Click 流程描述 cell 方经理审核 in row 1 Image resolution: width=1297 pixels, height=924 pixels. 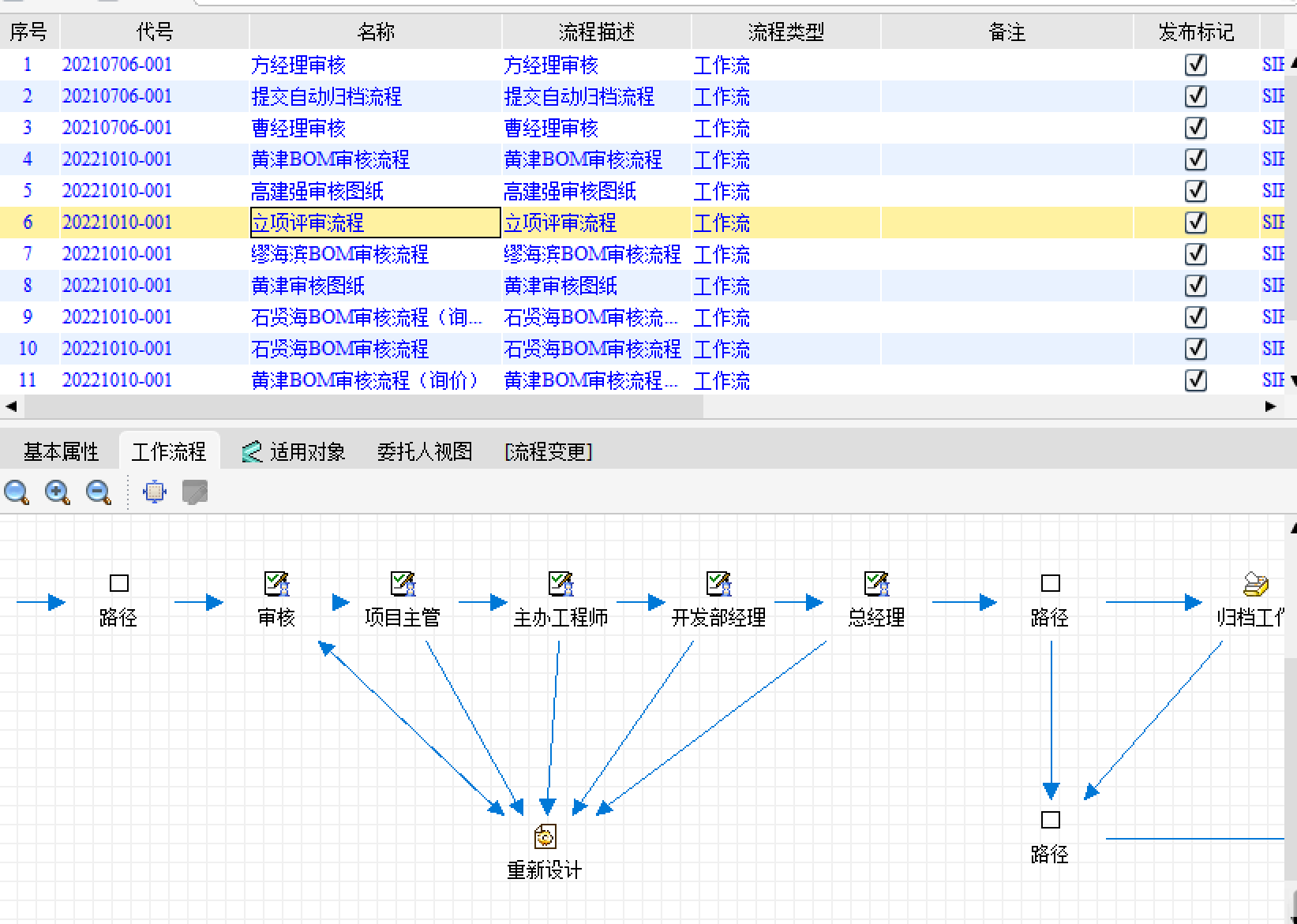[597, 65]
